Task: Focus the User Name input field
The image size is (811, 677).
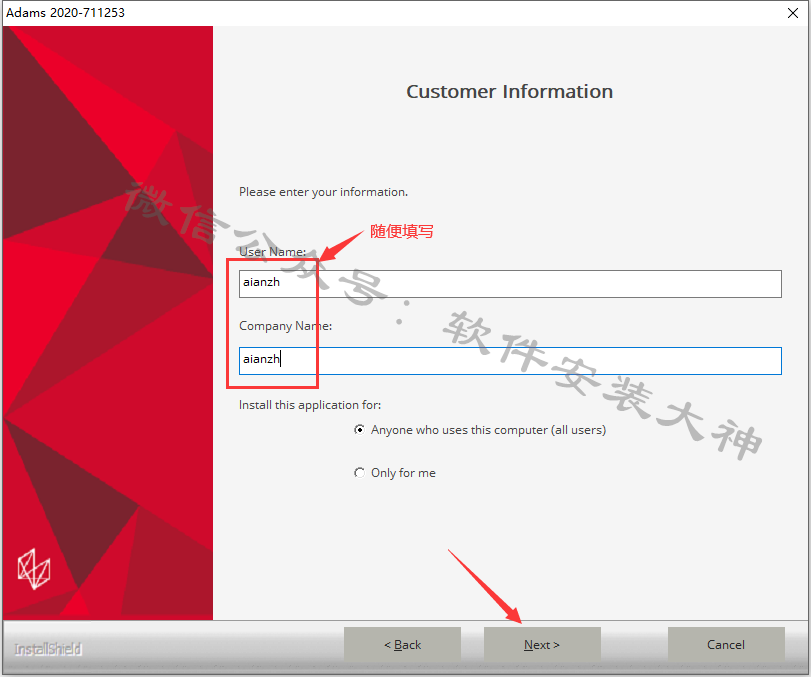Action: 510,283
